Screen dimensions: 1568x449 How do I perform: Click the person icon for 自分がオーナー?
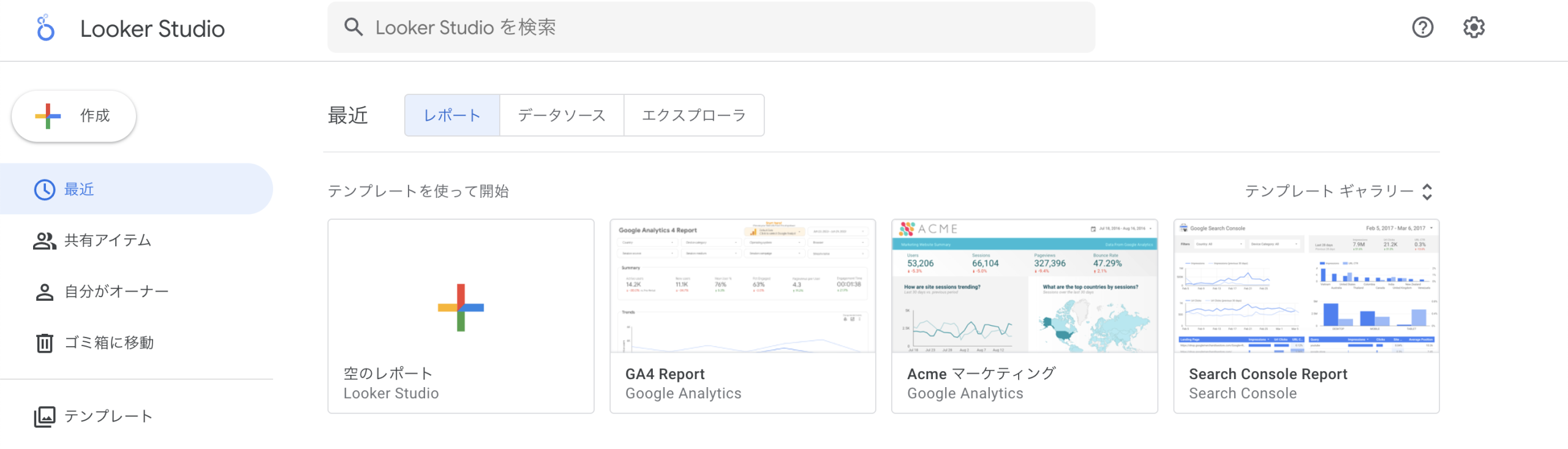[44, 292]
